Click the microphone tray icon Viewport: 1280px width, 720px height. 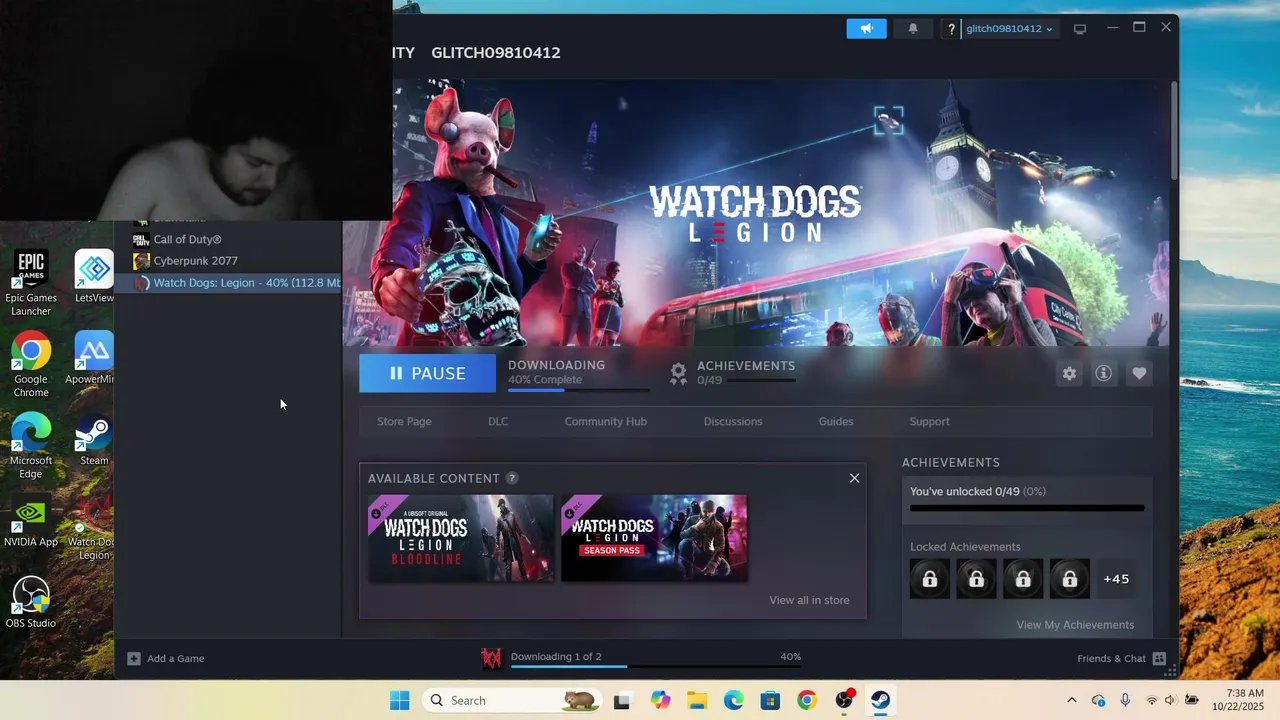point(1125,700)
